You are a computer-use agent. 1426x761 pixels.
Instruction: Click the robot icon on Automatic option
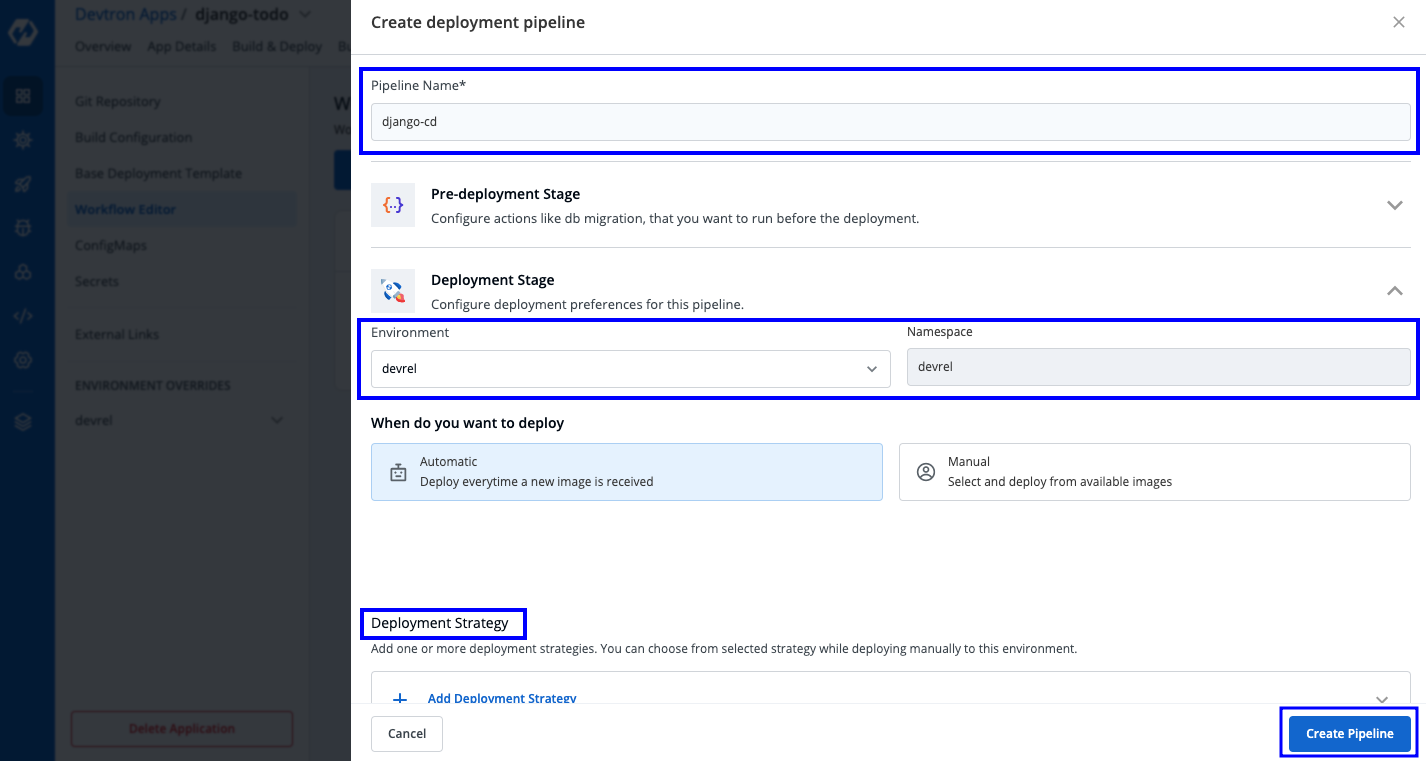click(398, 472)
